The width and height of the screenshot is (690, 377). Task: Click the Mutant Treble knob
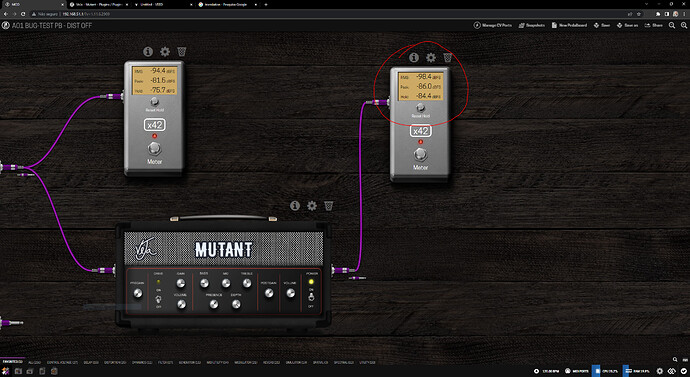pyautogui.click(x=247, y=283)
